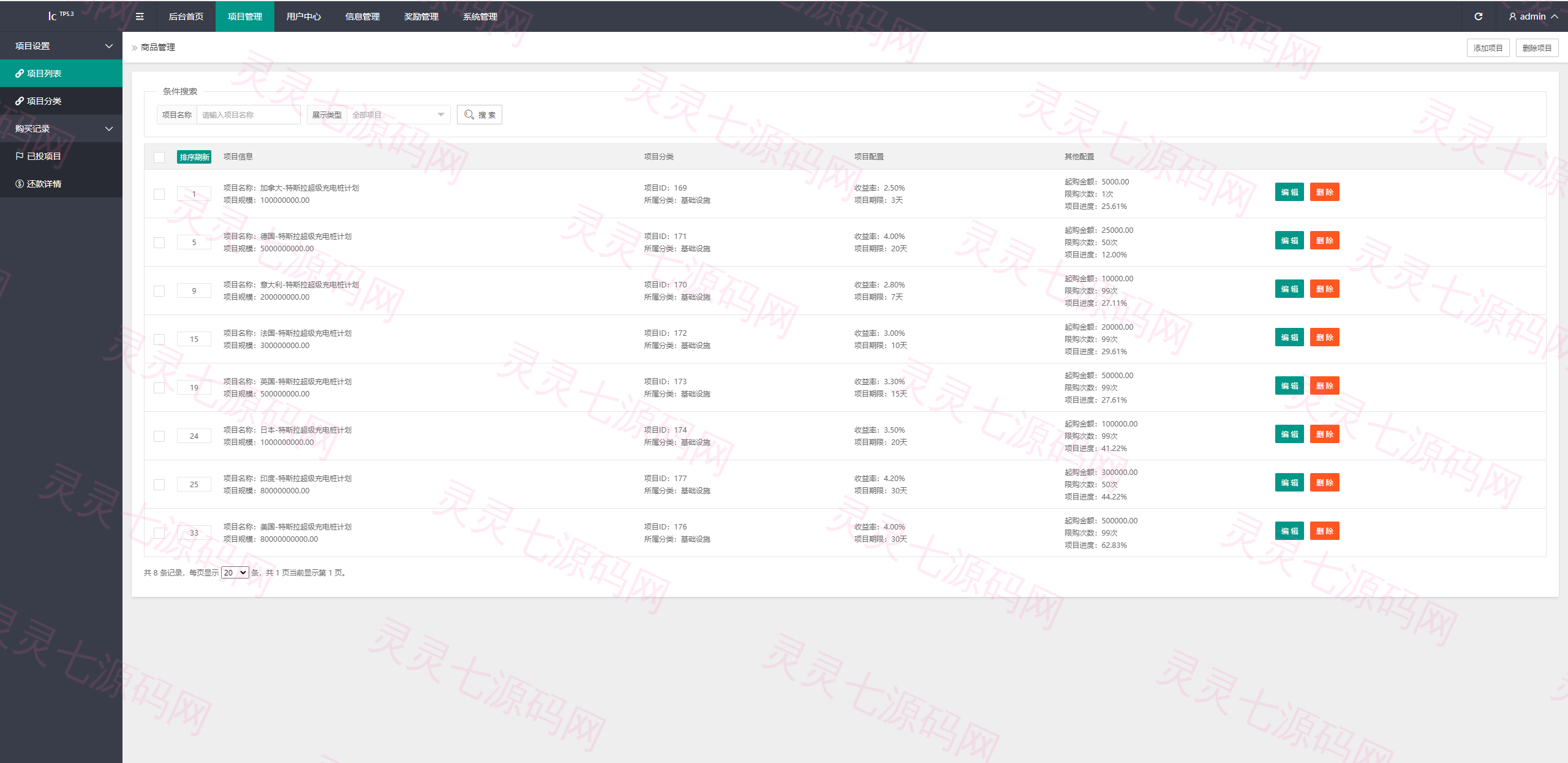The width and height of the screenshot is (1568, 763).
Task: Expand the admin account menu arrow
Action: pyautogui.click(x=1555, y=17)
